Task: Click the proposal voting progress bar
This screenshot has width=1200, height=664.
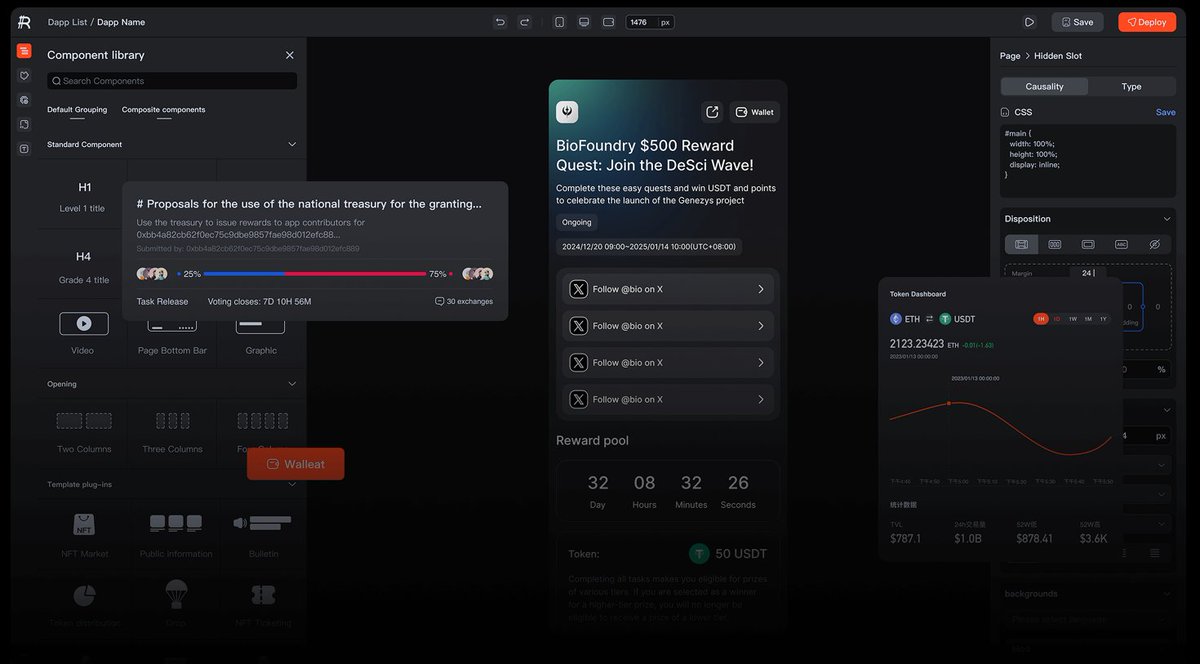Action: (x=314, y=273)
